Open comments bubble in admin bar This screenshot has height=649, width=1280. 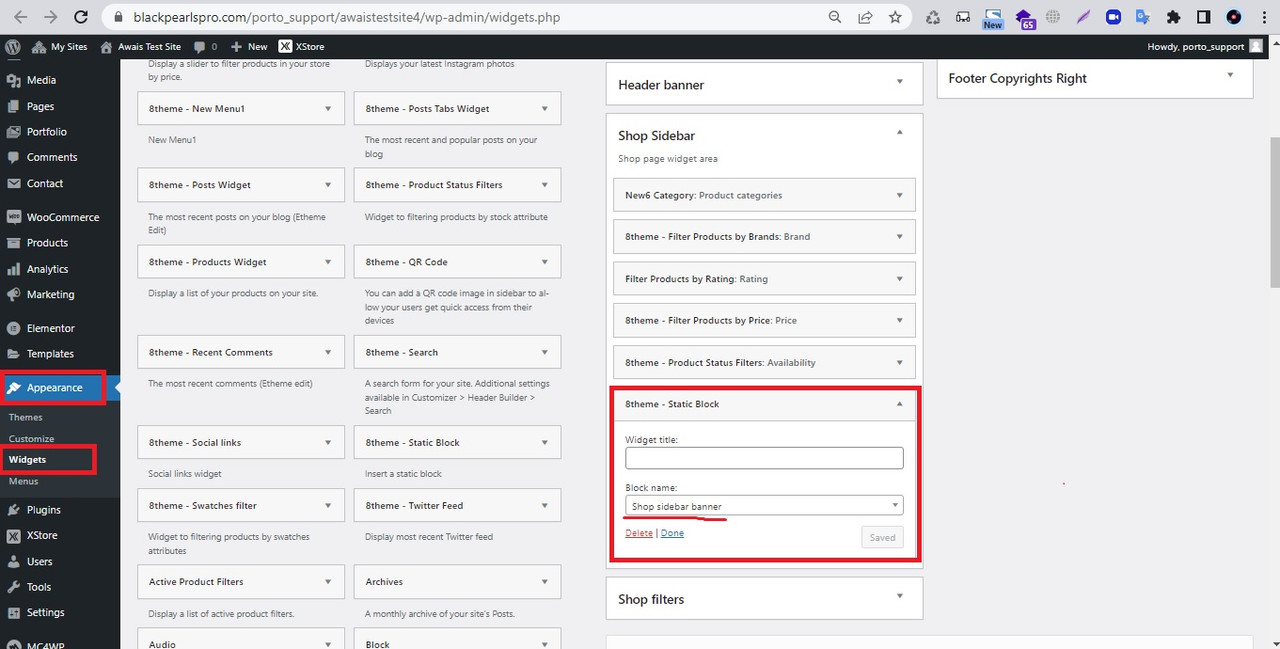click(x=205, y=46)
